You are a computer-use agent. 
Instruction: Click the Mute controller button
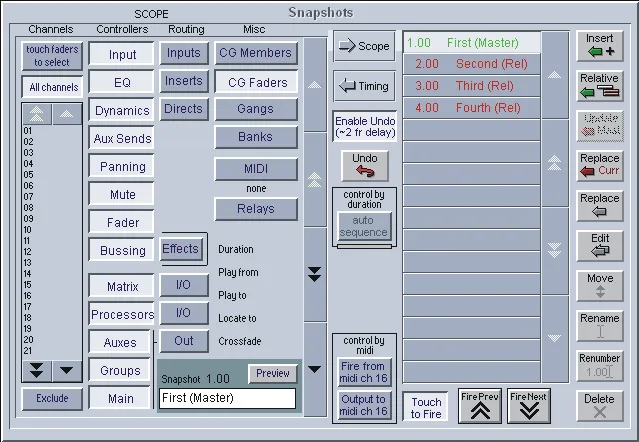click(x=121, y=194)
